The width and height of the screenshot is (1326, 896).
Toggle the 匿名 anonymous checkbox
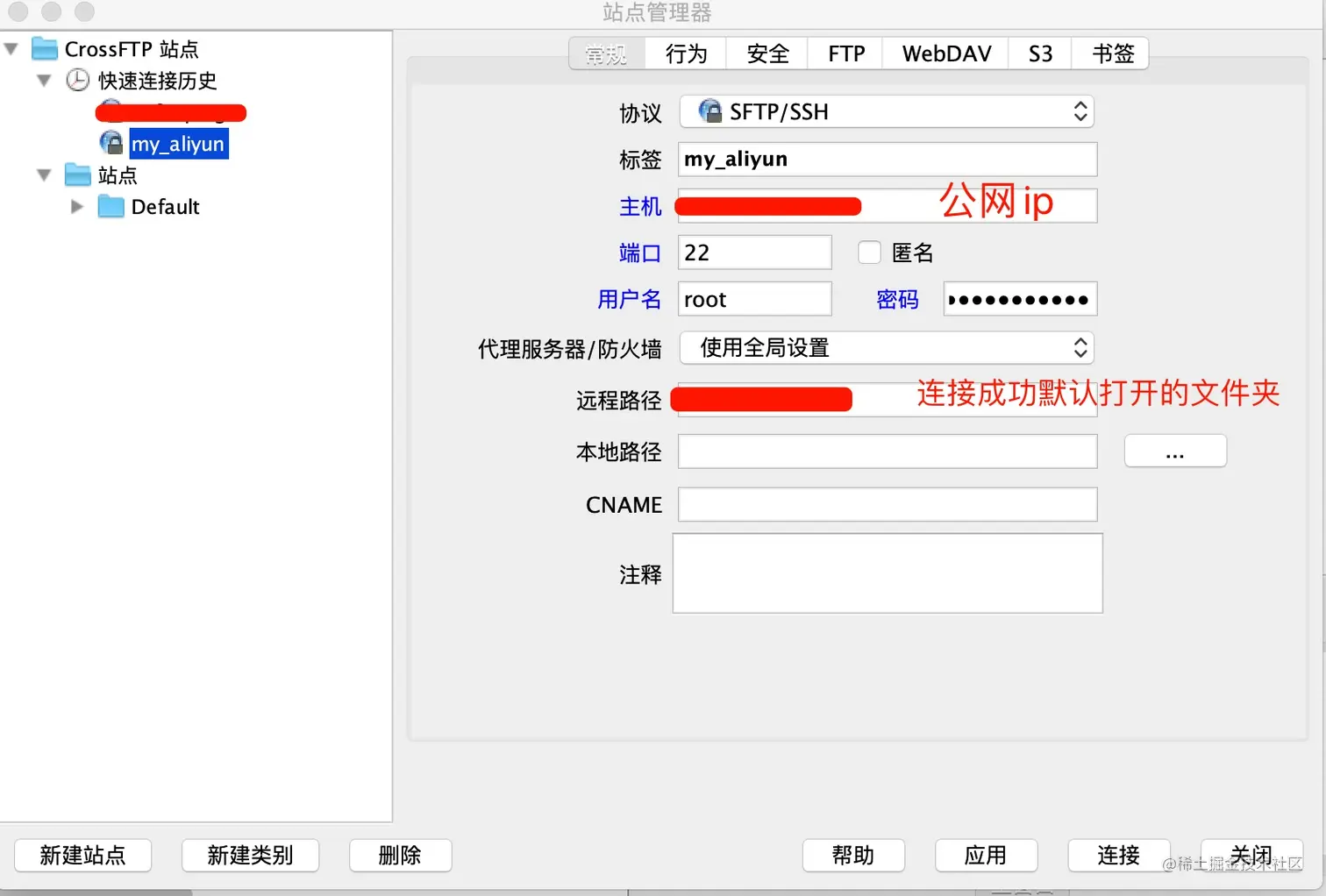(869, 252)
